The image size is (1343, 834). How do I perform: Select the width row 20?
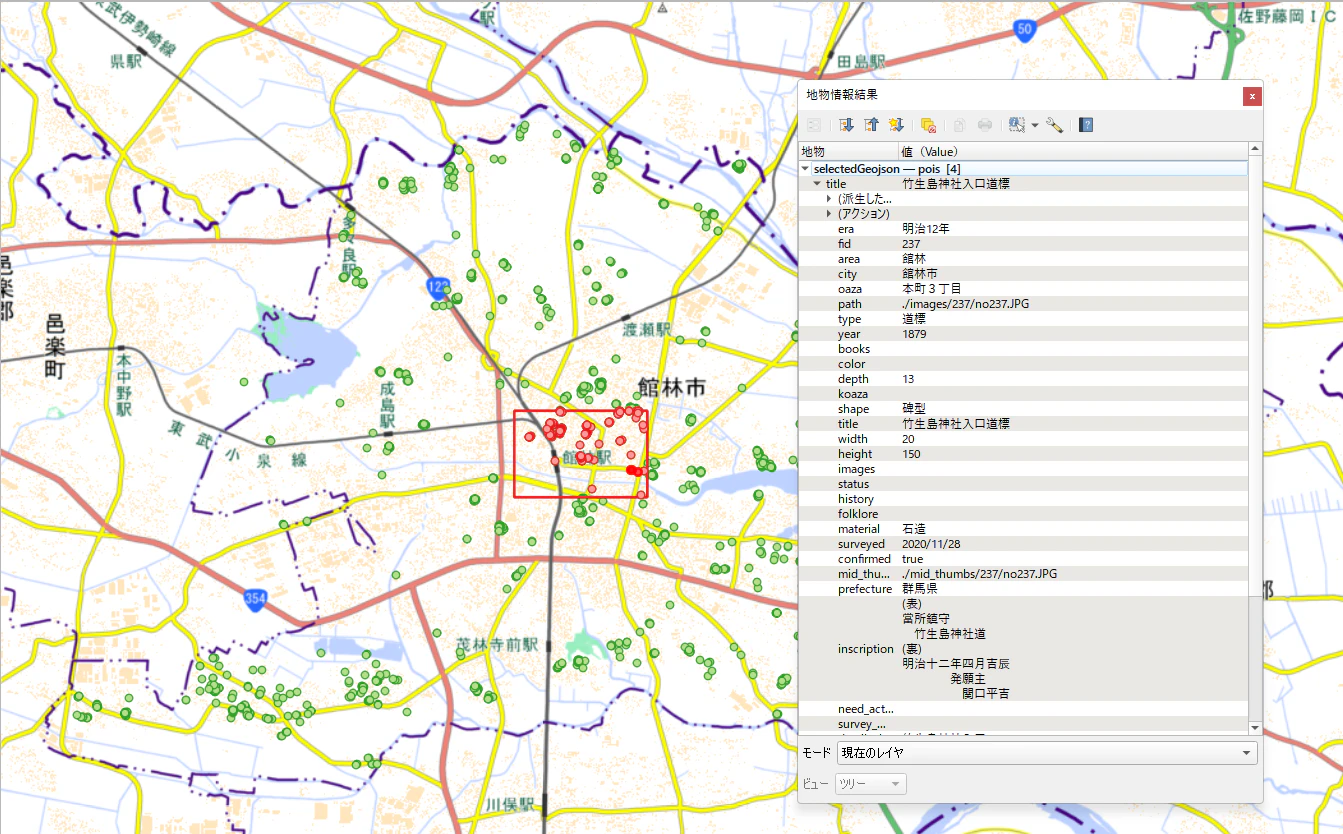1023,439
